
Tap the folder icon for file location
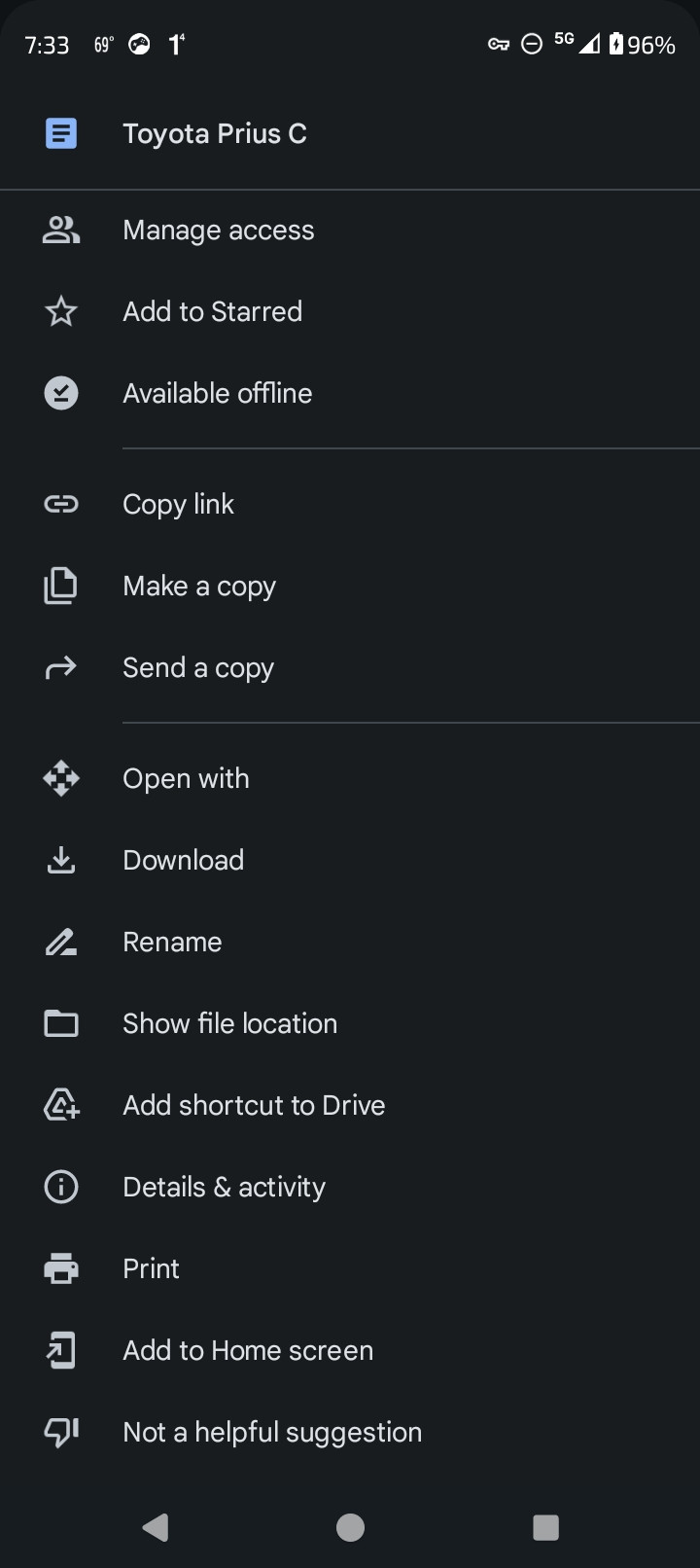61,1023
